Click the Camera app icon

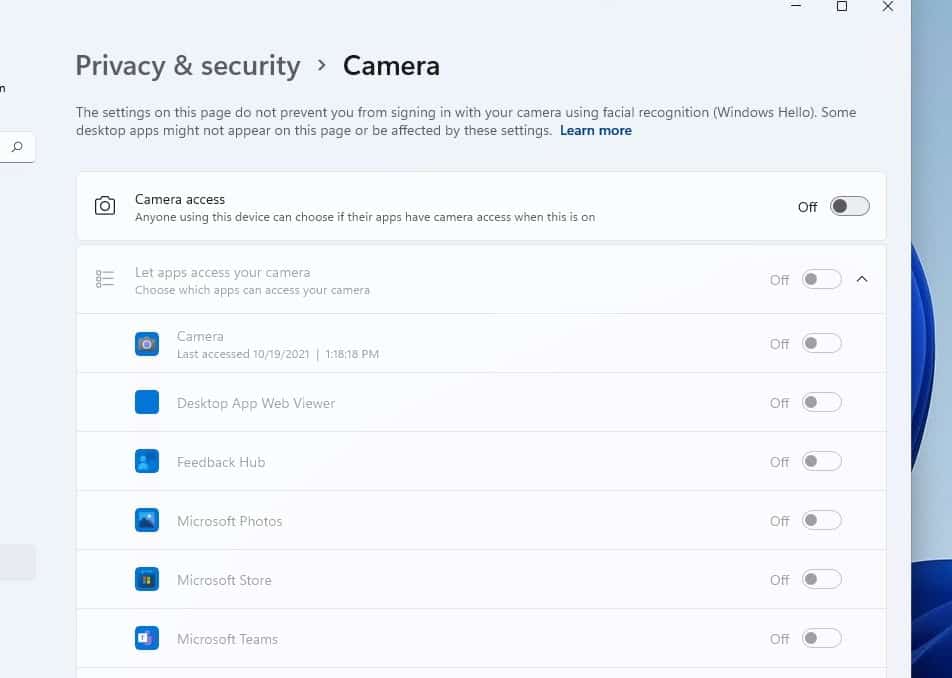[x=147, y=344]
